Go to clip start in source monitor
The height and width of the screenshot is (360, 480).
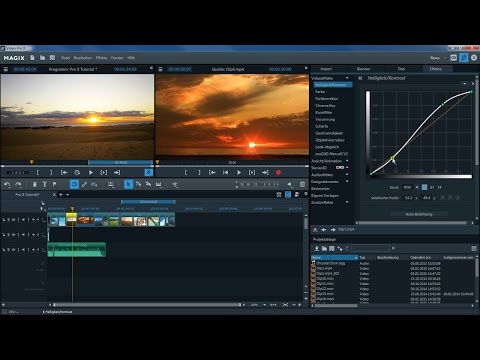coord(226,172)
